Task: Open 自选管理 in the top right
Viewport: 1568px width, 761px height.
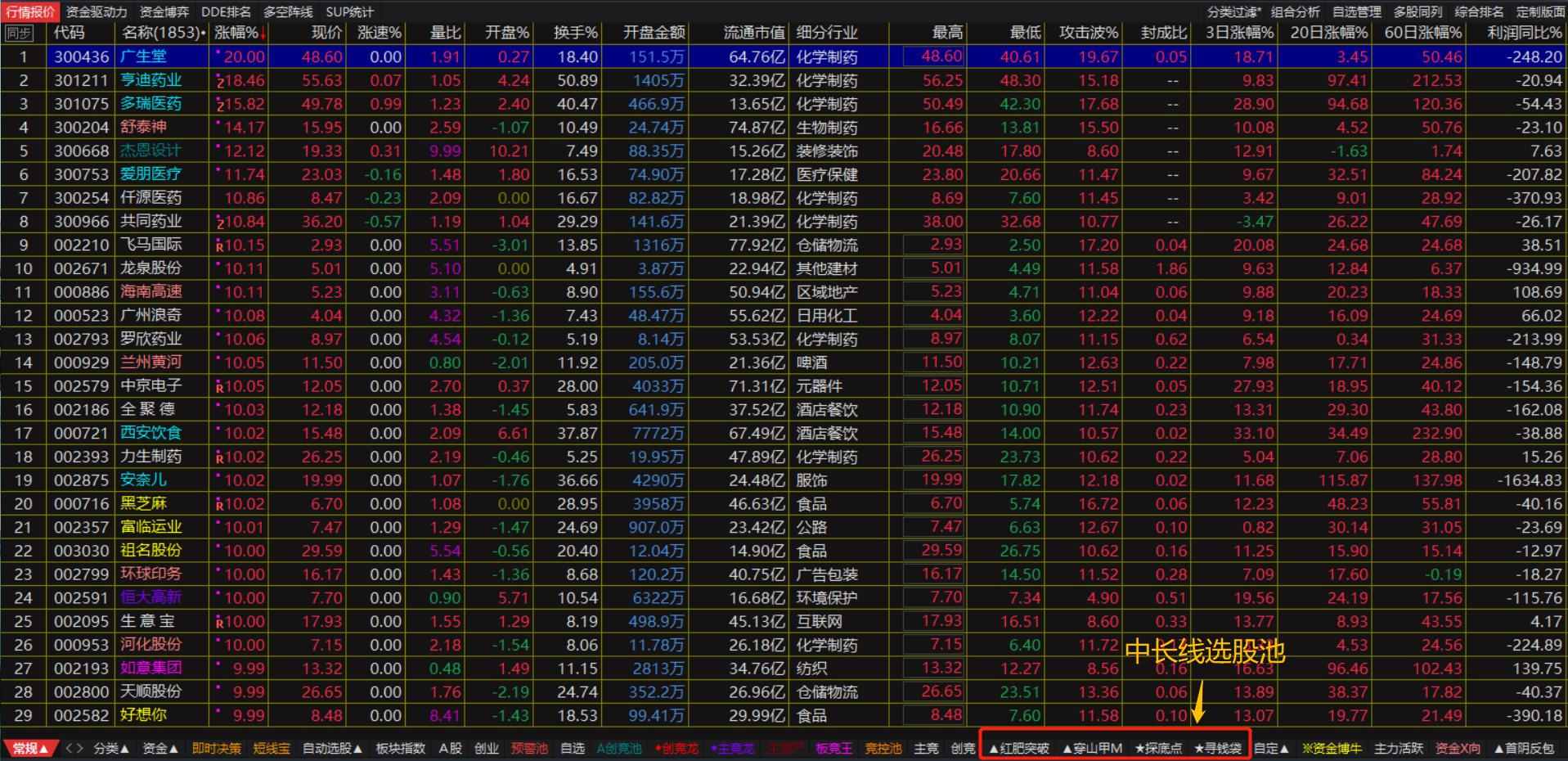Action: pyautogui.click(x=1357, y=11)
